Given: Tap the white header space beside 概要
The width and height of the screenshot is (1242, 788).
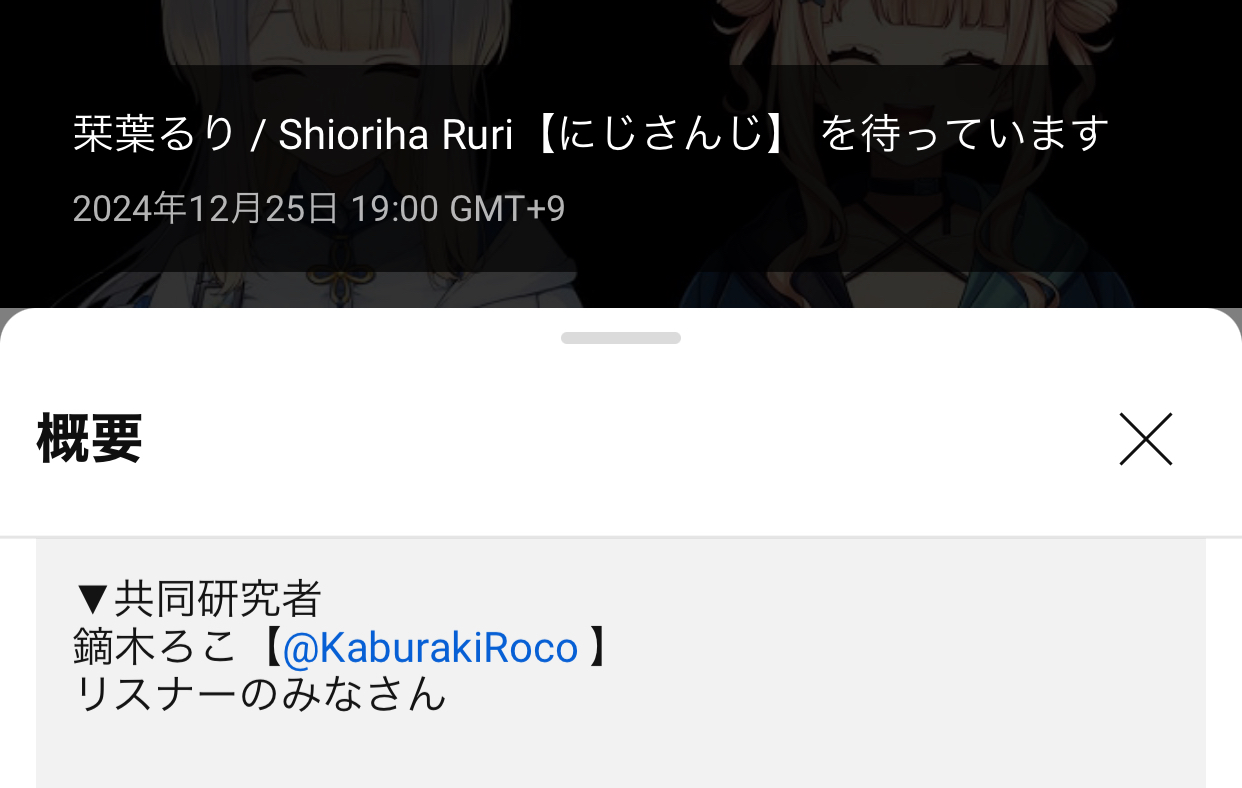Looking at the screenshot, I should [630, 439].
